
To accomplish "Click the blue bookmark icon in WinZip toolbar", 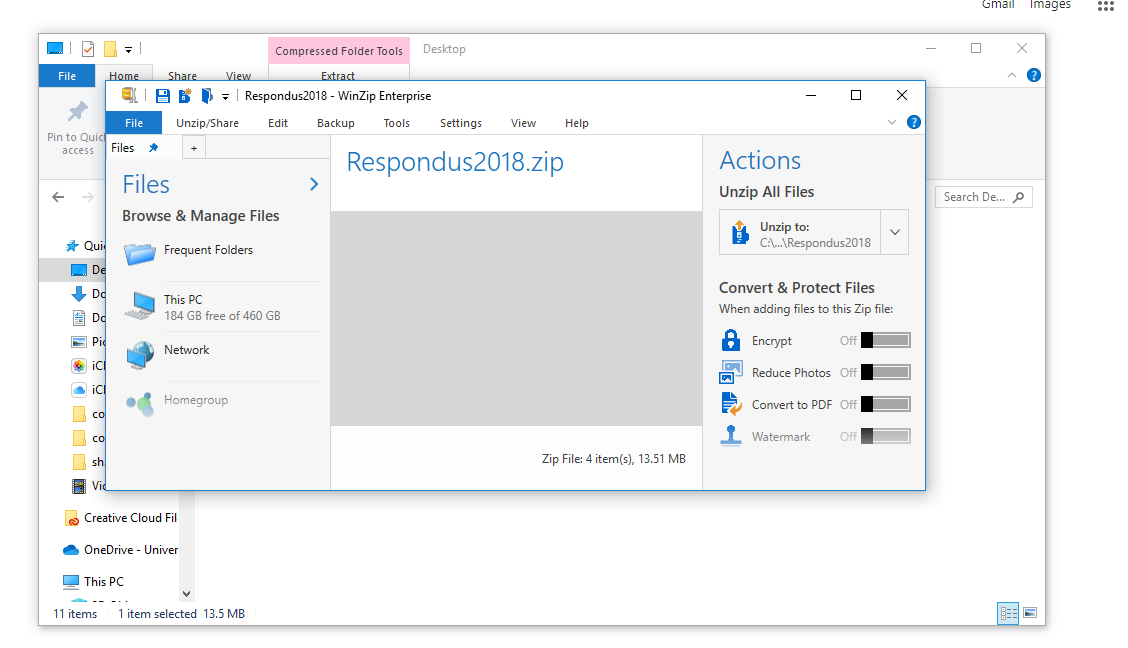I will (207, 96).
